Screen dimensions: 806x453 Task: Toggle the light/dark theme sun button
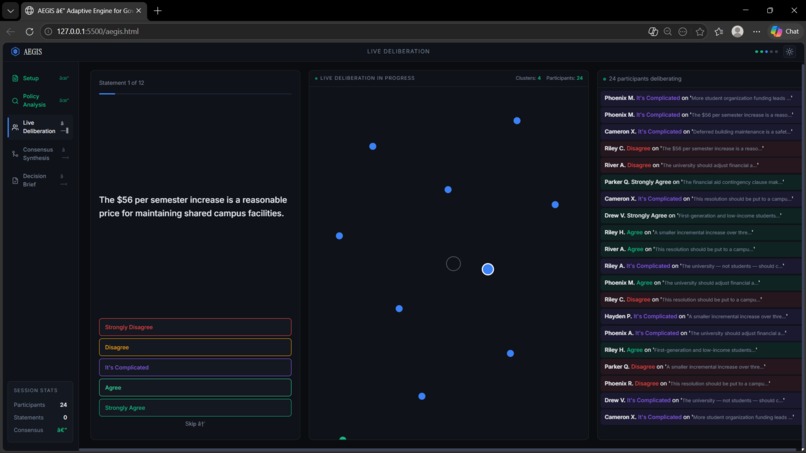coord(790,51)
